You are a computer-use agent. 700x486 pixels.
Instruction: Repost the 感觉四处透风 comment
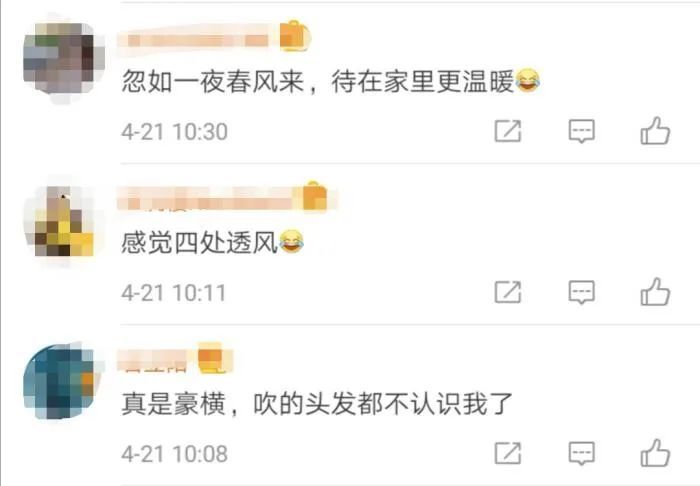[x=508, y=292]
